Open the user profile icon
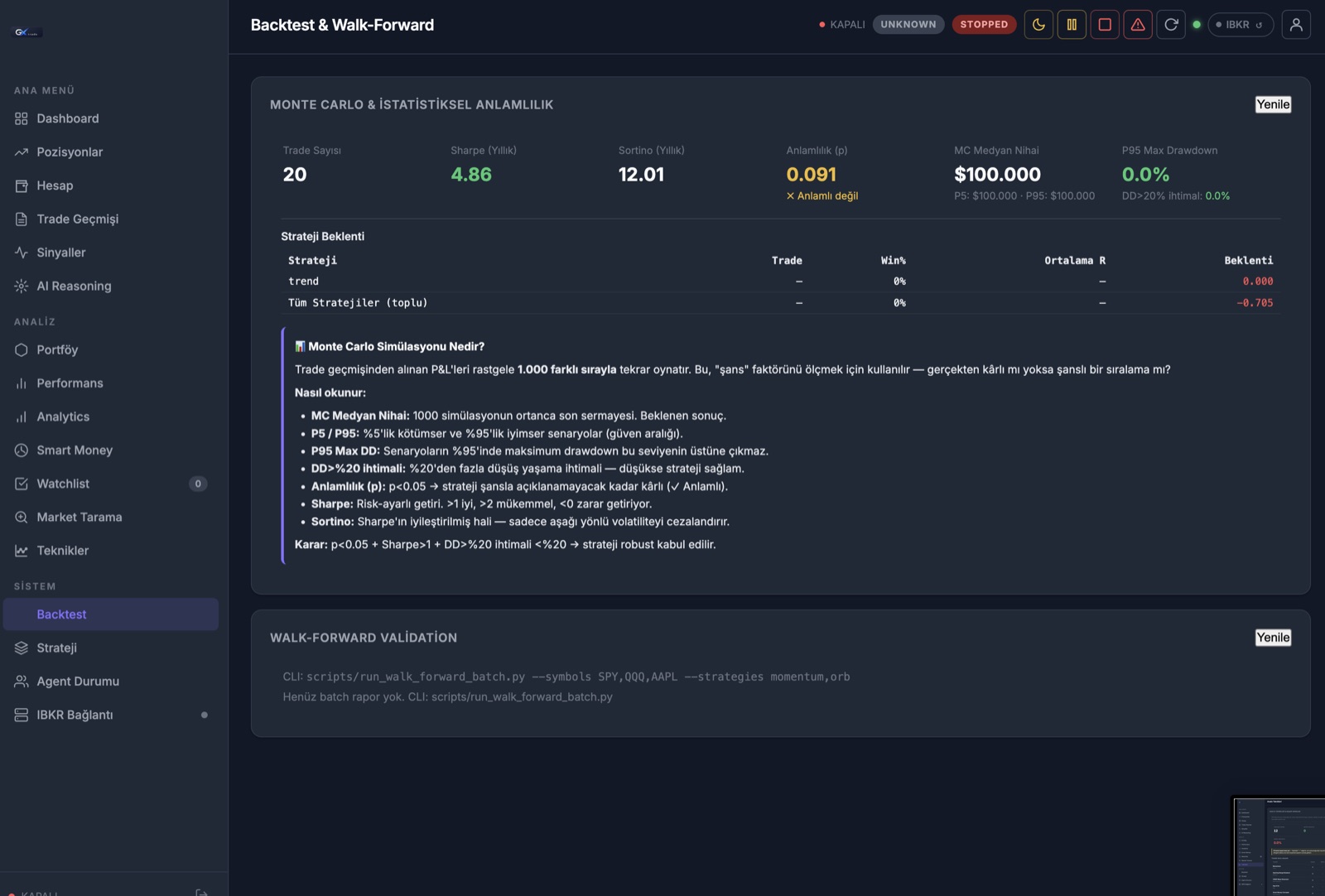 click(x=1296, y=25)
